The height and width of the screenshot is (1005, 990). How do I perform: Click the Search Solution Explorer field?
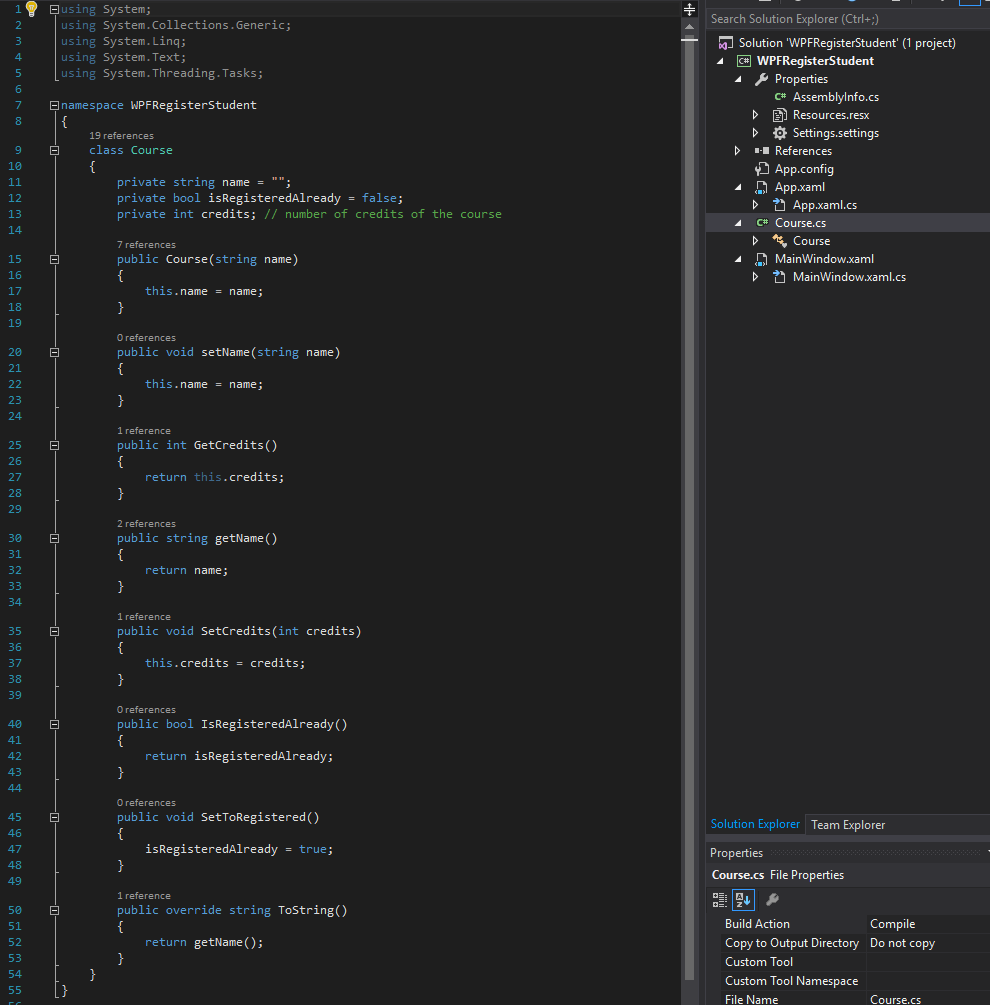click(848, 19)
